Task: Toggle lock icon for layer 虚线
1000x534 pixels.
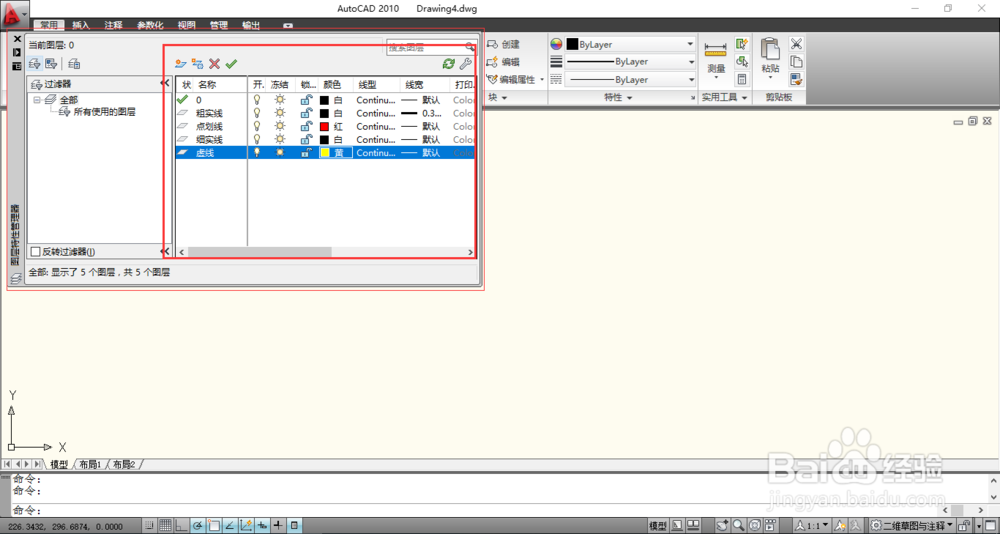Action: 307,152
